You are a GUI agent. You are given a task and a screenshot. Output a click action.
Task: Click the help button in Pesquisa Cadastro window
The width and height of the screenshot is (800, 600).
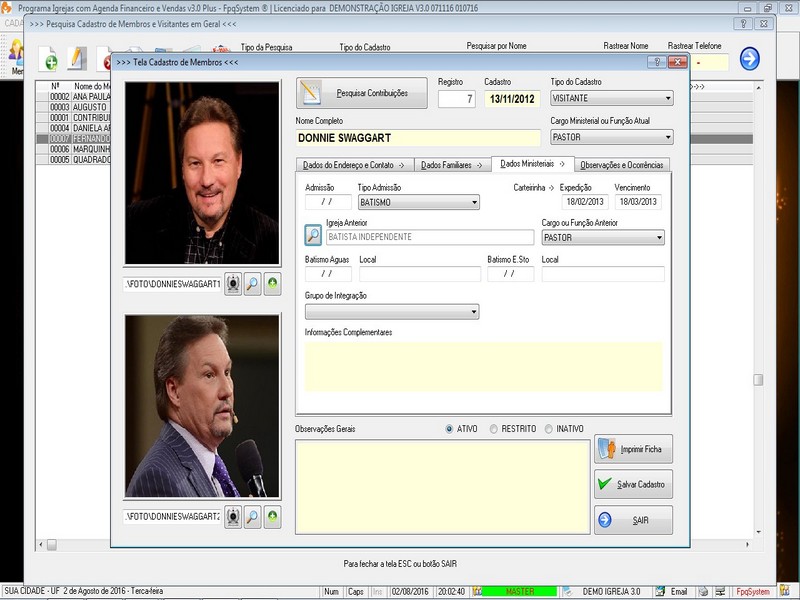click(x=743, y=23)
